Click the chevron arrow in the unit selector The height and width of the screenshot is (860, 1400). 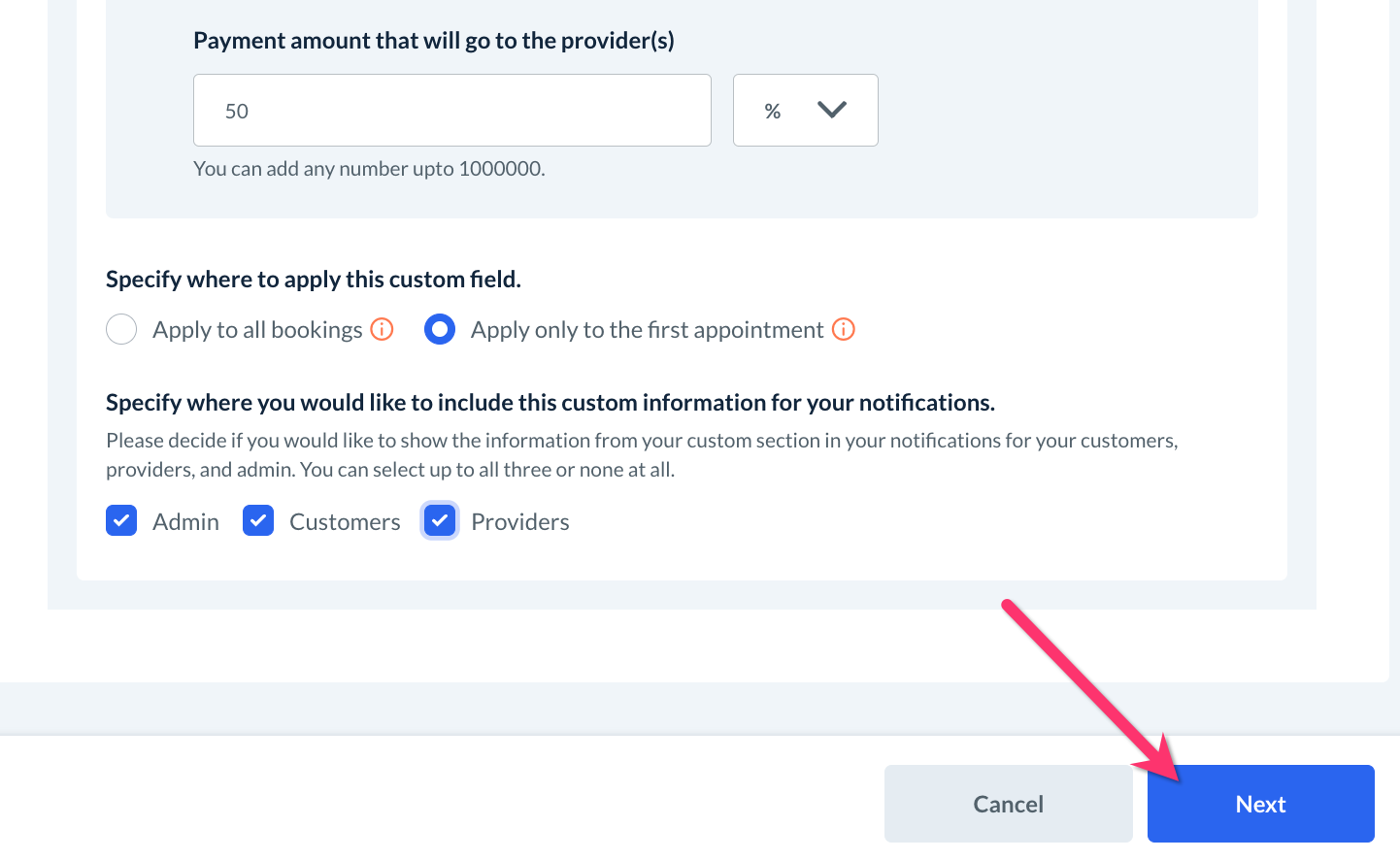[832, 110]
